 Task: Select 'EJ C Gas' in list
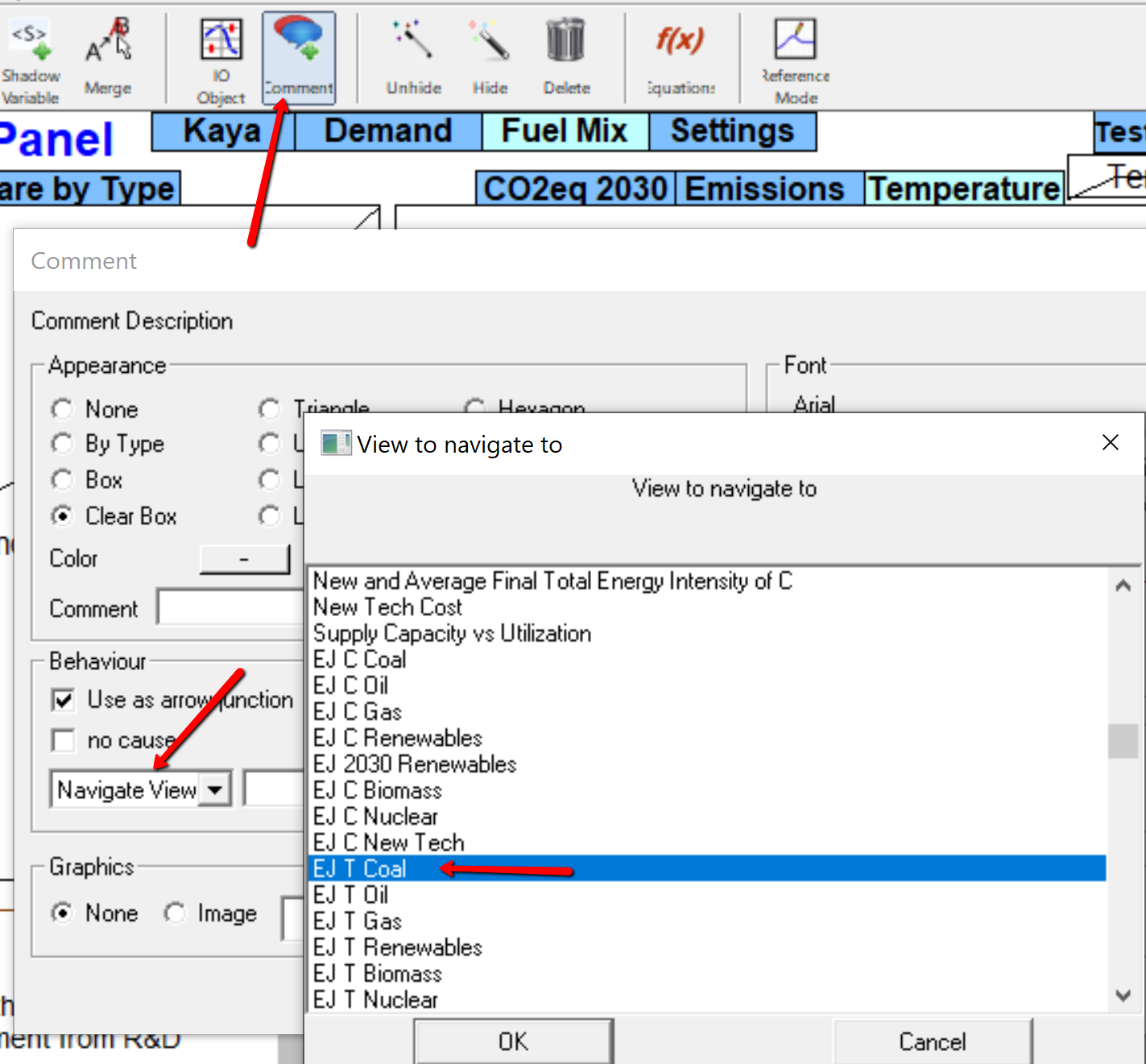[708, 712]
